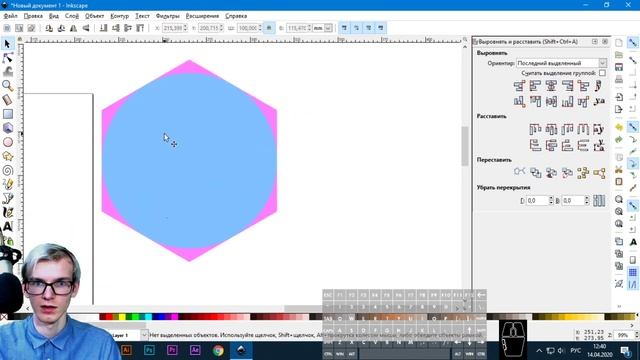Viewport: 640px width, 360px height.
Task: Toggle the move patterns with object button
Action: click(380, 28)
